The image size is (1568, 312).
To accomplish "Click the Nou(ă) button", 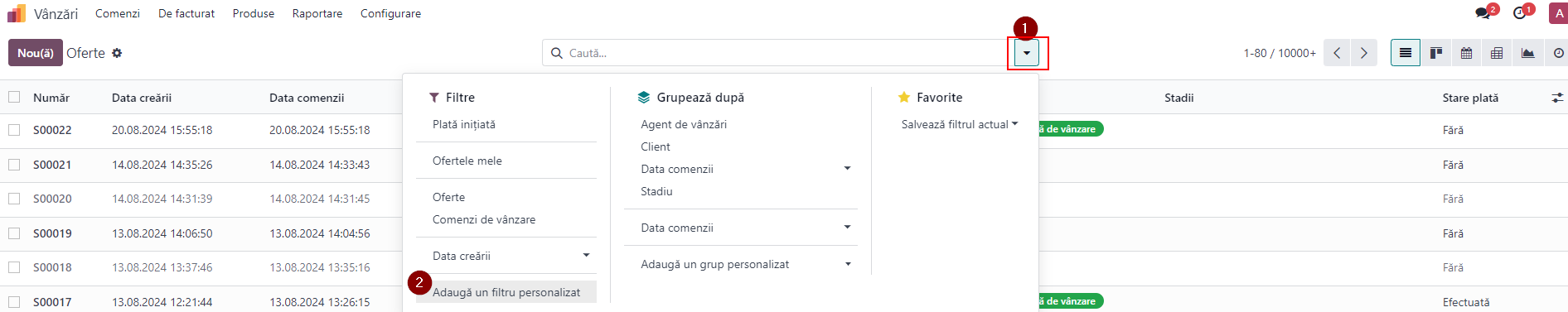I will pos(36,53).
